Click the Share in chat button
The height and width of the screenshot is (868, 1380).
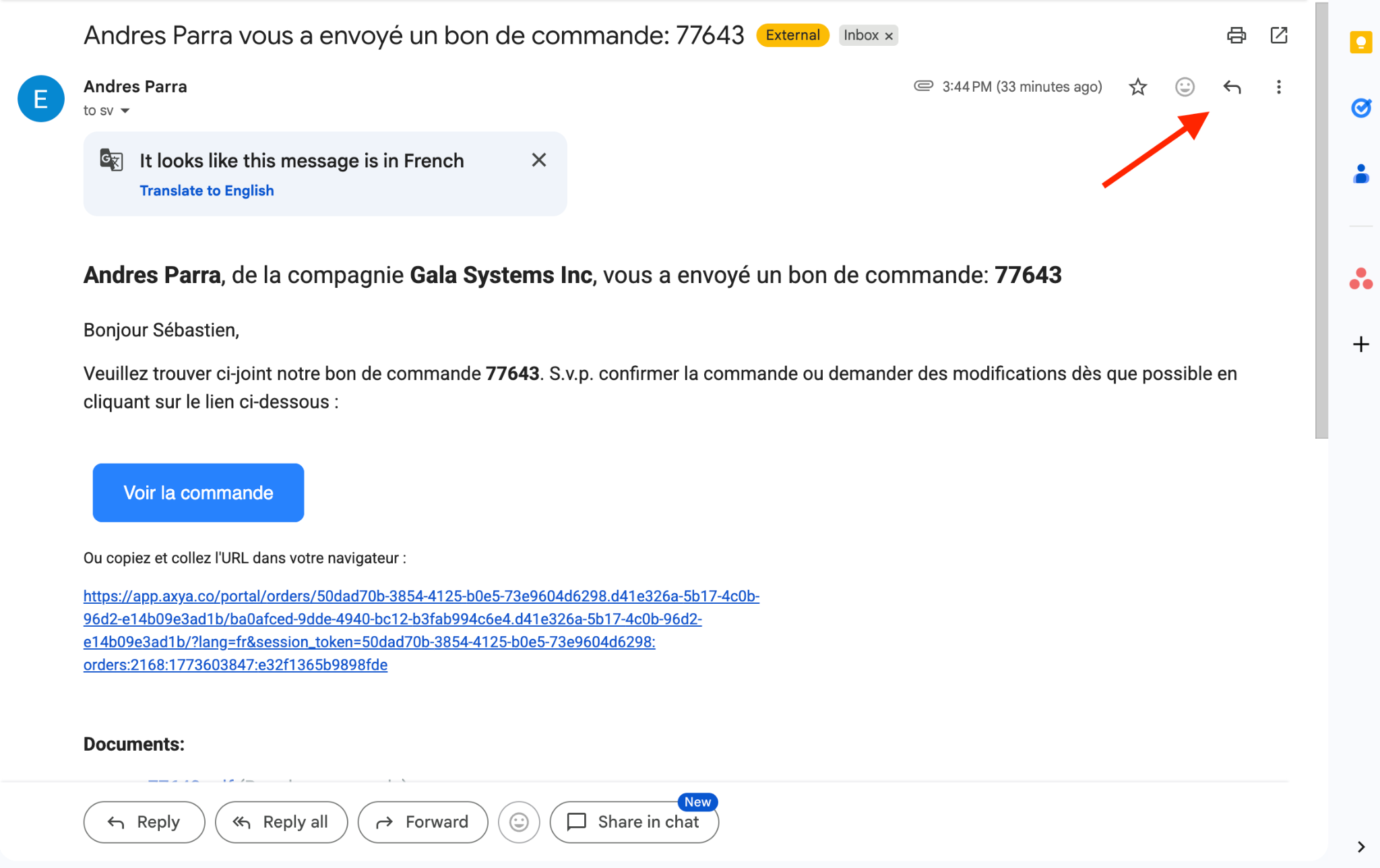tap(633, 821)
